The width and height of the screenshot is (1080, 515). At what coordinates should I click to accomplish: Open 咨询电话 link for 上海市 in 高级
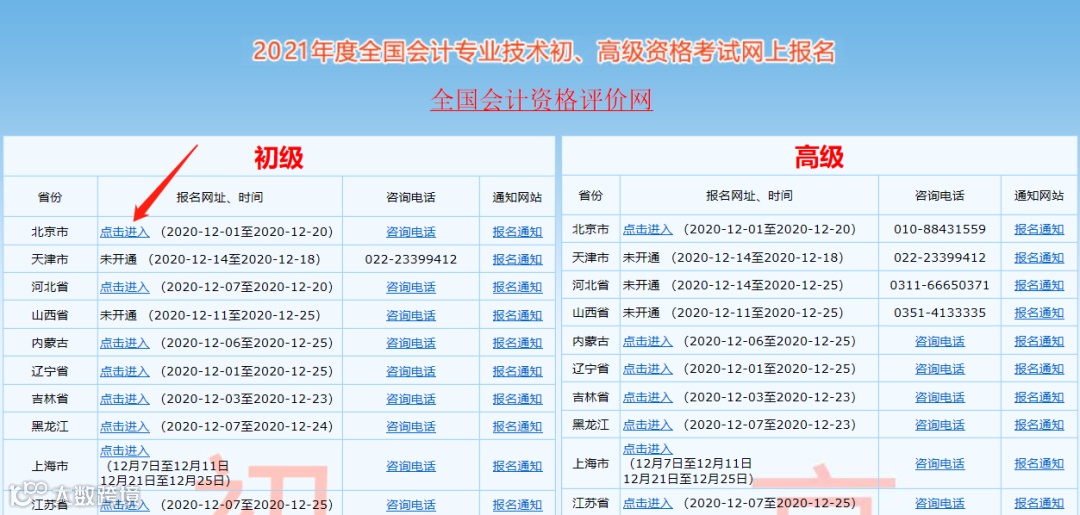(939, 464)
